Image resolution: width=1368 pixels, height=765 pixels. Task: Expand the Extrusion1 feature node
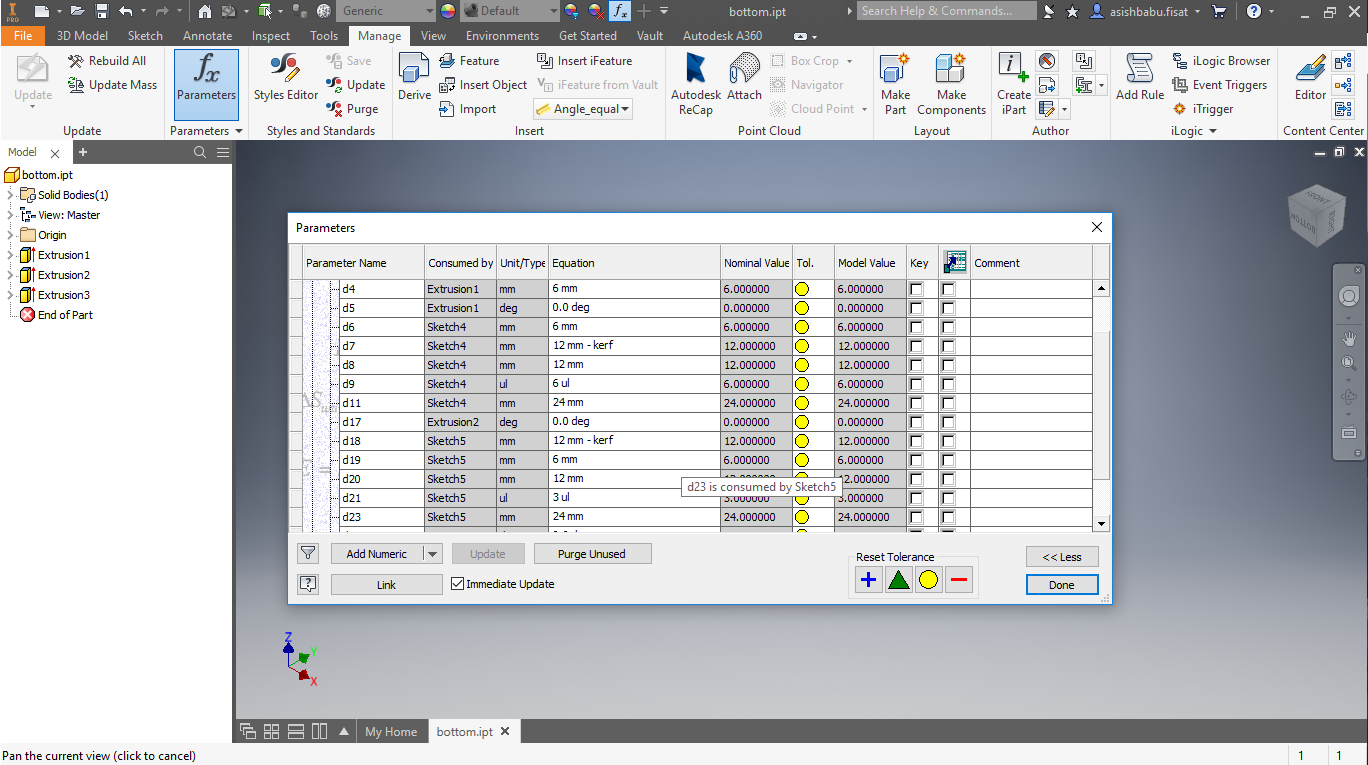10,255
